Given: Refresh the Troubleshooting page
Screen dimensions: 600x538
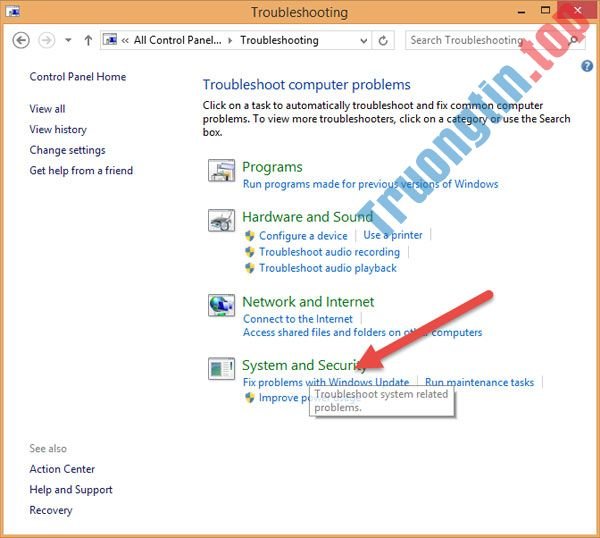Looking at the screenshot, I should pos(383,40).
